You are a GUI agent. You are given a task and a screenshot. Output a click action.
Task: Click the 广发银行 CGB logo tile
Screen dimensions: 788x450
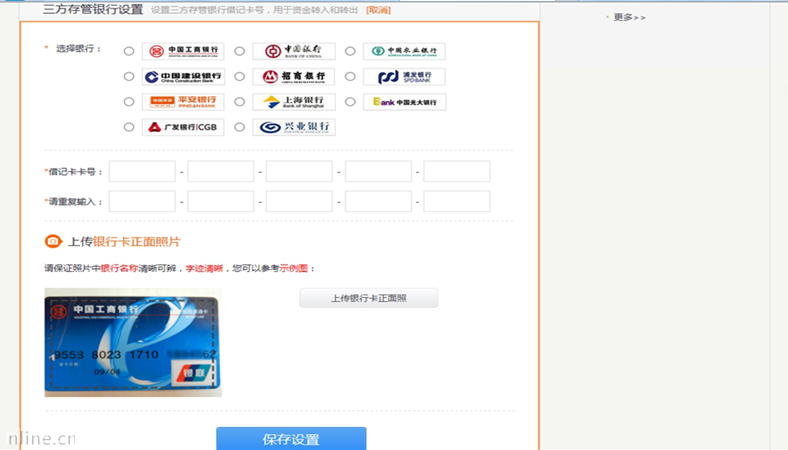click(183, 127)
